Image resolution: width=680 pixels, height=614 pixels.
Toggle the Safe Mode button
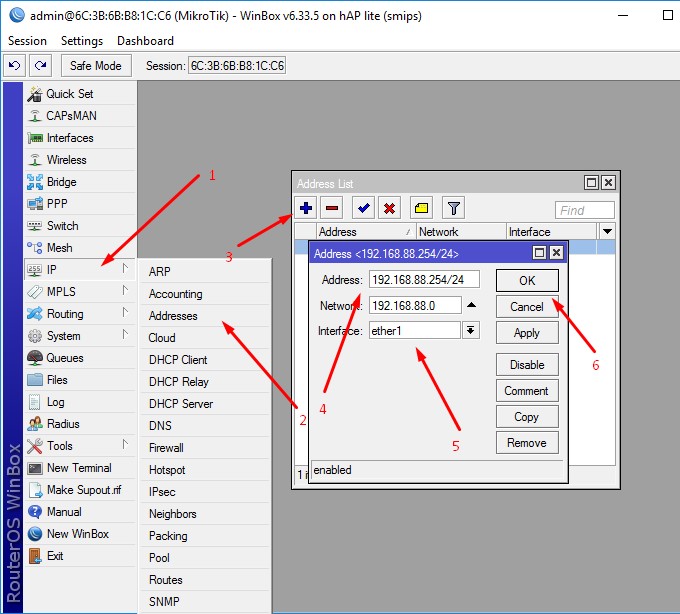click(x=96, y=66)
